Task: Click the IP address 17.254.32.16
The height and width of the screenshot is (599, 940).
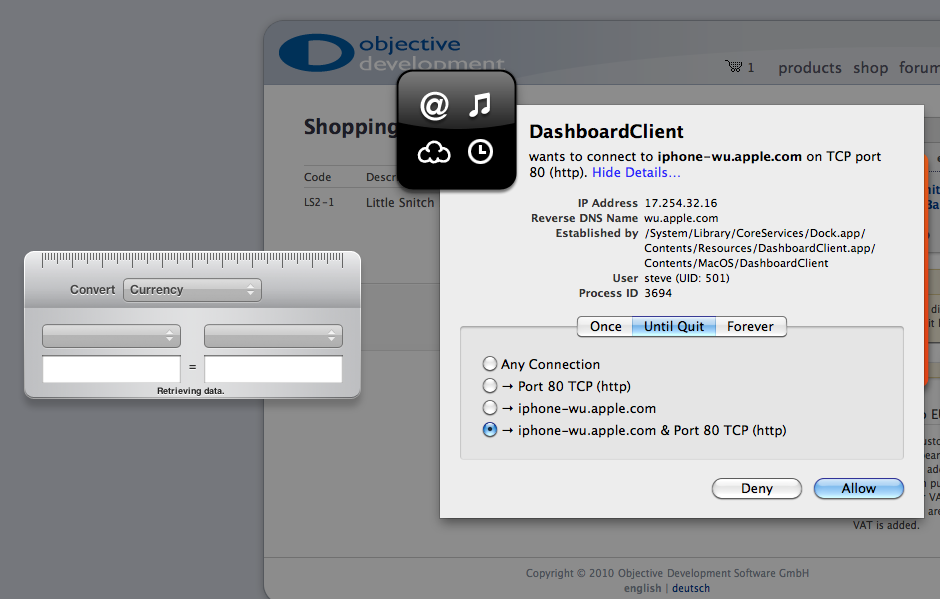Action: 681,203
